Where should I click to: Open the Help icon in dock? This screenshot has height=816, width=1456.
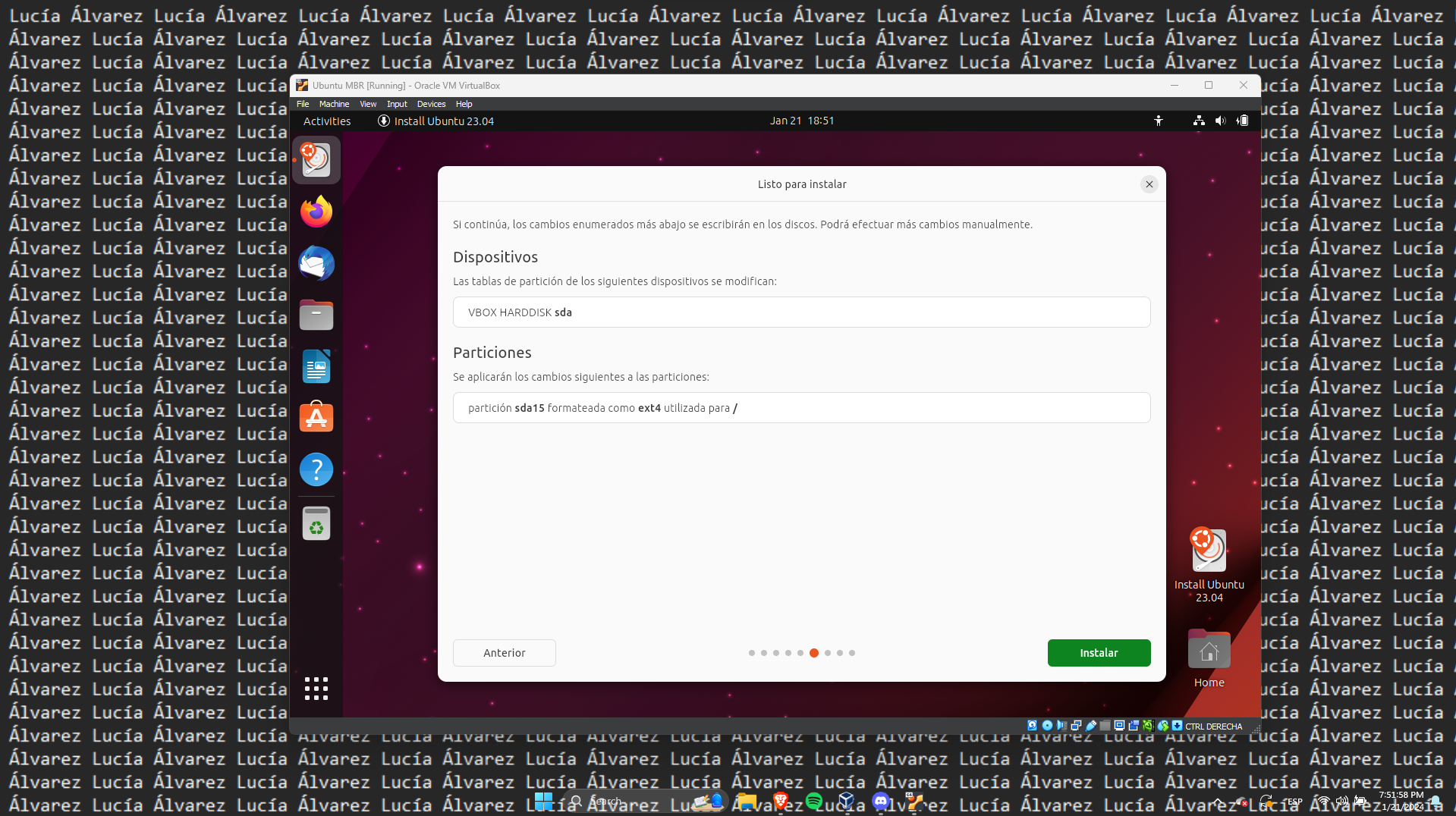coord(316,469)
